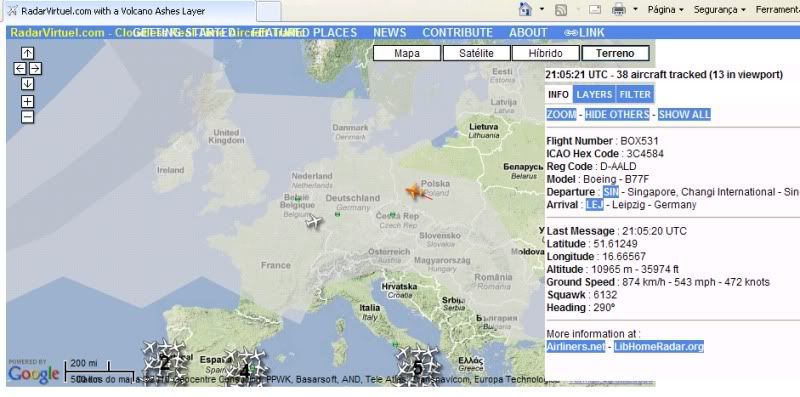This screenshot has height=397, width=800.
Task: Select the white aircraft near Belgium
Action: (x=314, y=222)
